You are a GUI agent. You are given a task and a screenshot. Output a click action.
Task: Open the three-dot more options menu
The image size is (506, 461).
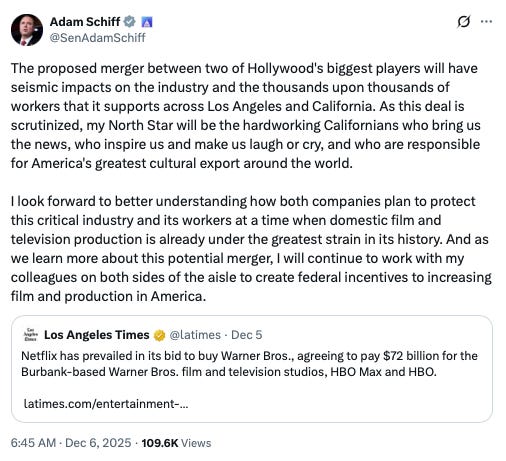(486, 22)
